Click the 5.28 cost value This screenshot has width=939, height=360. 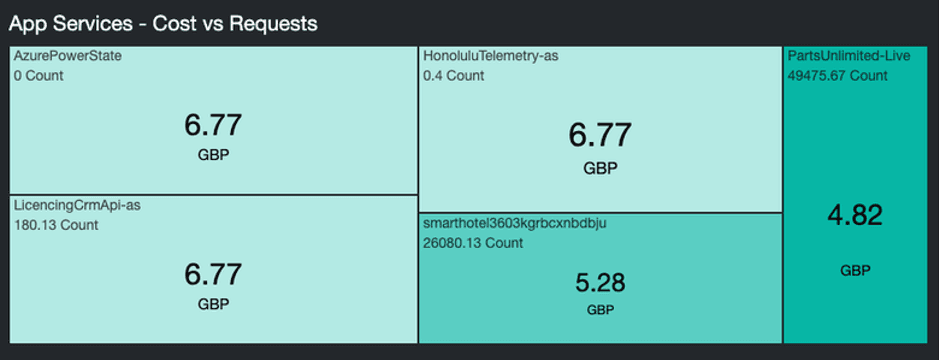(600, 283)
